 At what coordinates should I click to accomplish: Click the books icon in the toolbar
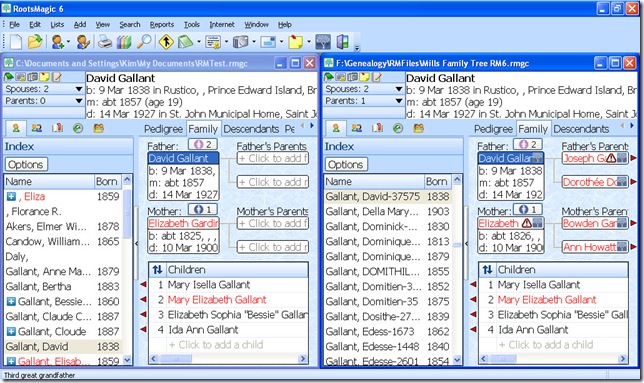[124, 41]
